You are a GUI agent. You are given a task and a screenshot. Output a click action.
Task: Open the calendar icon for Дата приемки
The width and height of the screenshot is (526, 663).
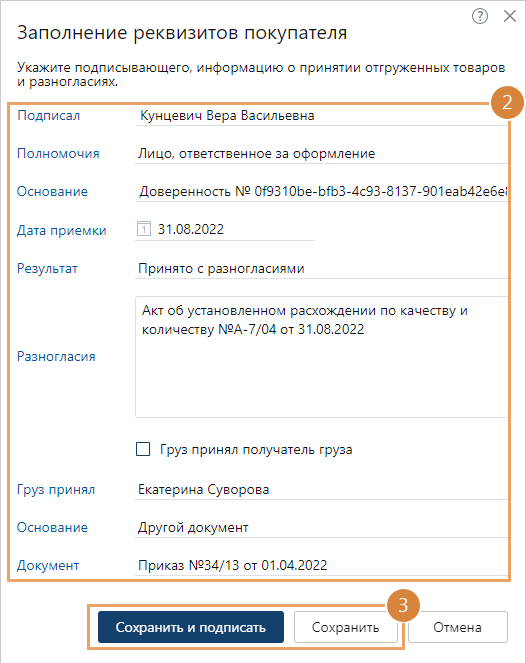point(144,229)
